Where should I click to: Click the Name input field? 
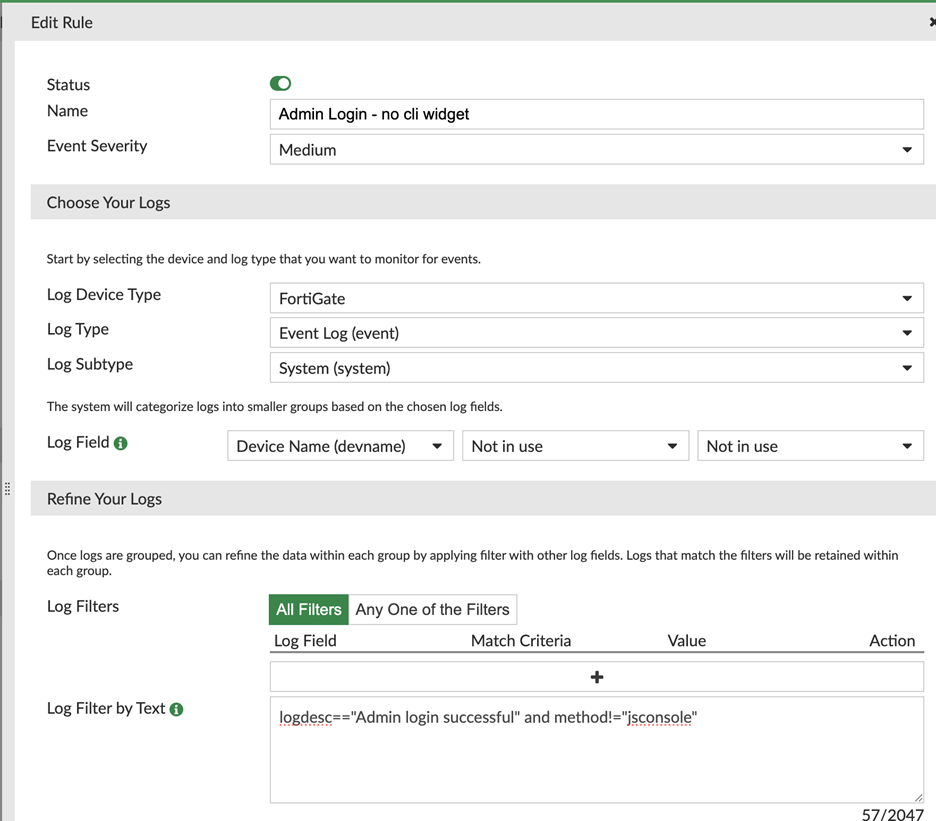(596, 114)
